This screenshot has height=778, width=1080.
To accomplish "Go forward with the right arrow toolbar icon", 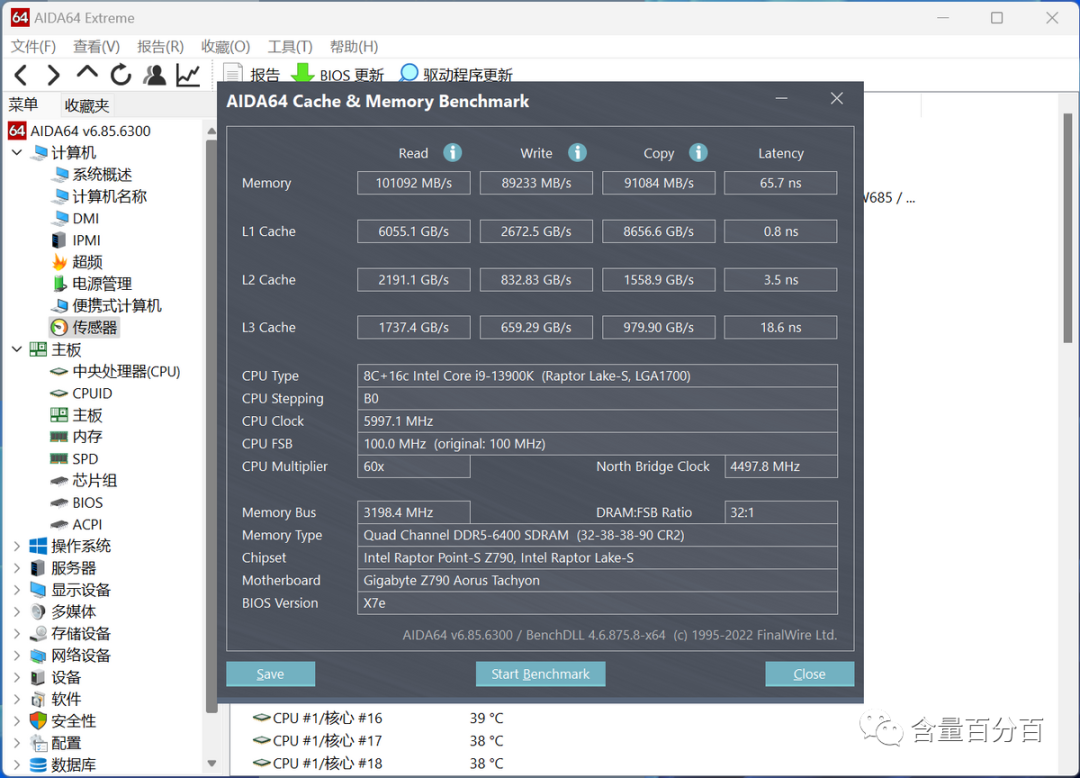I will pos(53,74).
